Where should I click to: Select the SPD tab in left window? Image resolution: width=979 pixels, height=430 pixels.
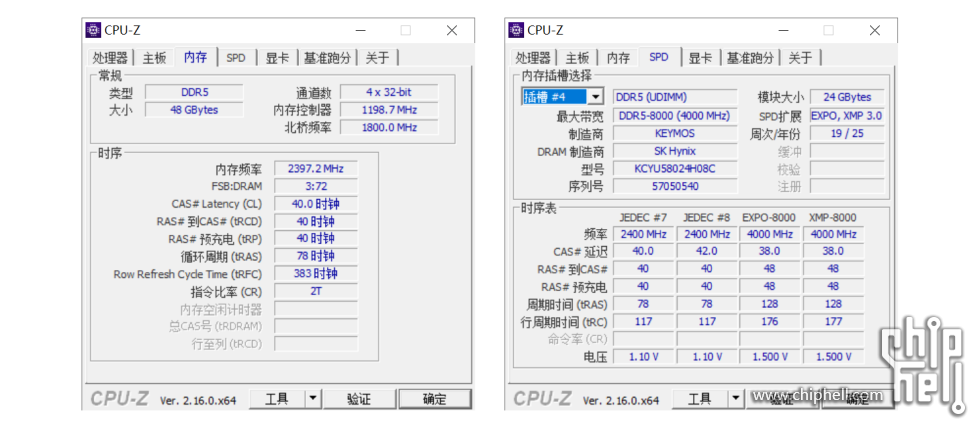(235, 58)
